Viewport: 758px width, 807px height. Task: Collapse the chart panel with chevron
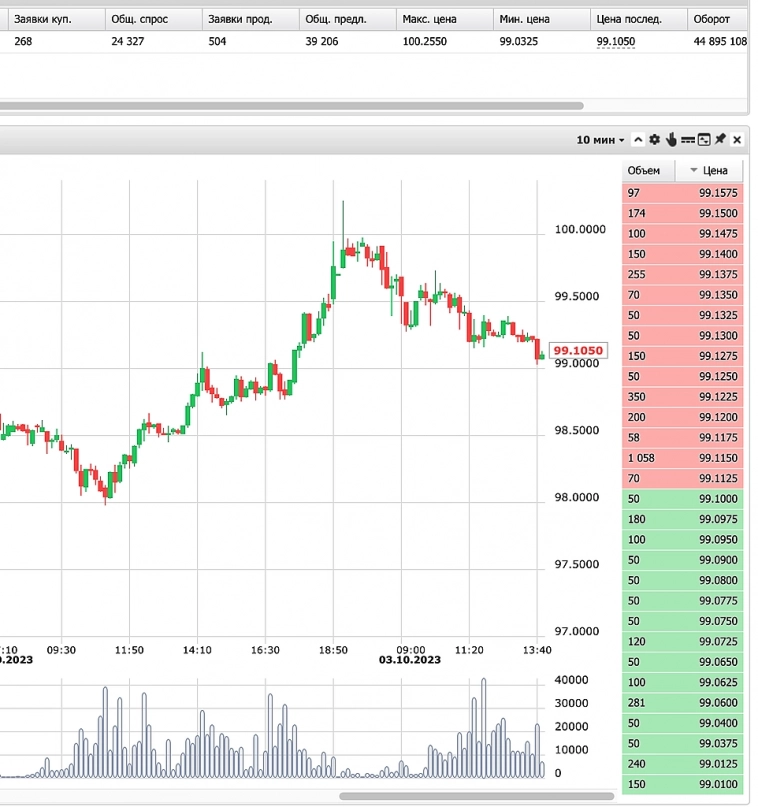[638, 140]
